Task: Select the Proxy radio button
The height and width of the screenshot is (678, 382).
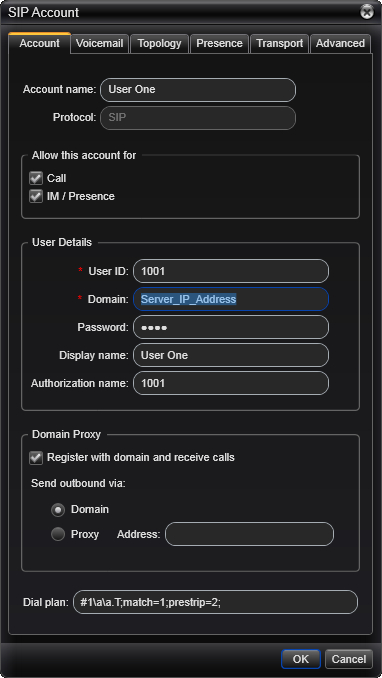Action: (x=58, y=534)
